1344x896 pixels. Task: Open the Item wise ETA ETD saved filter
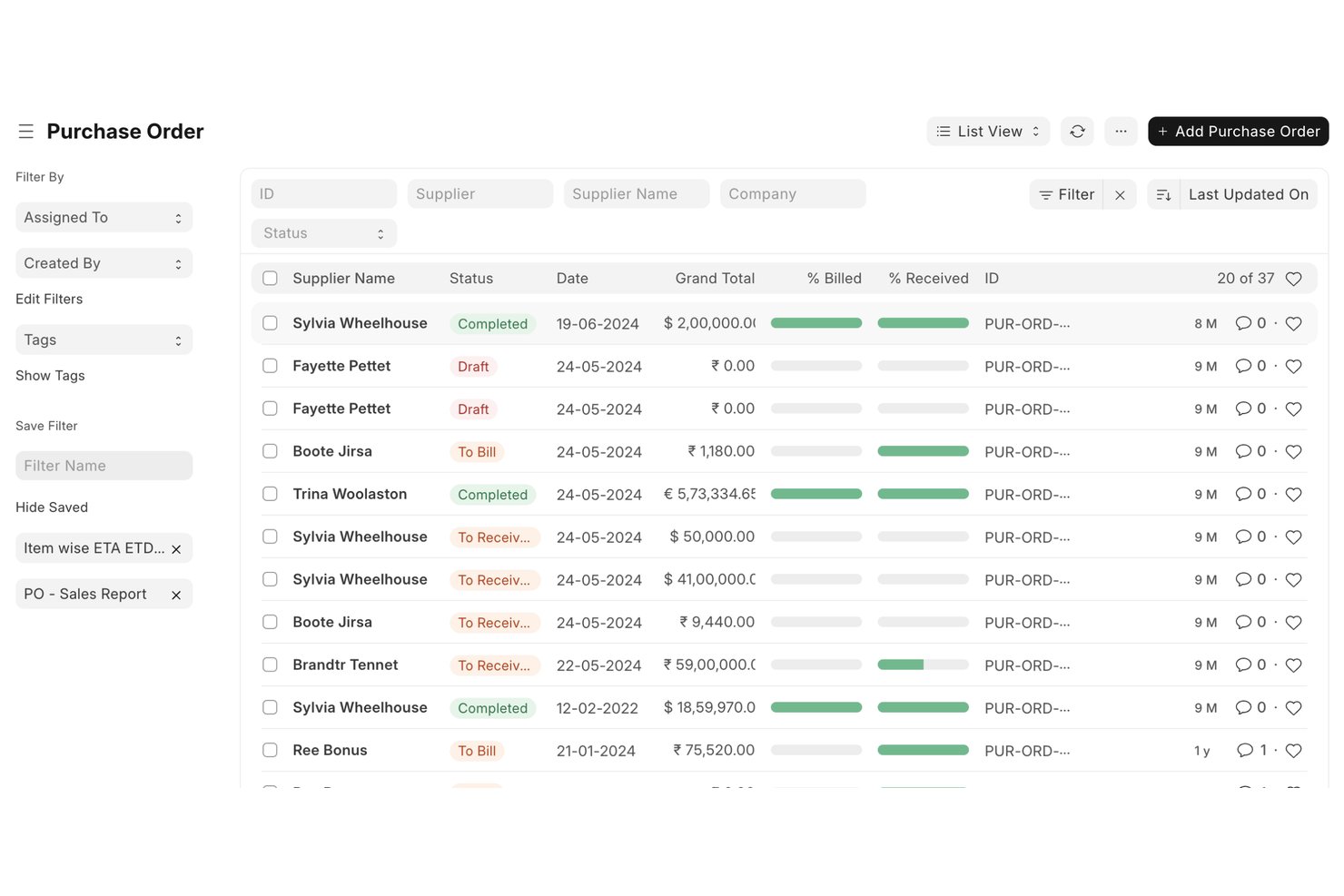pyautogui.click(x=94, y=548)
